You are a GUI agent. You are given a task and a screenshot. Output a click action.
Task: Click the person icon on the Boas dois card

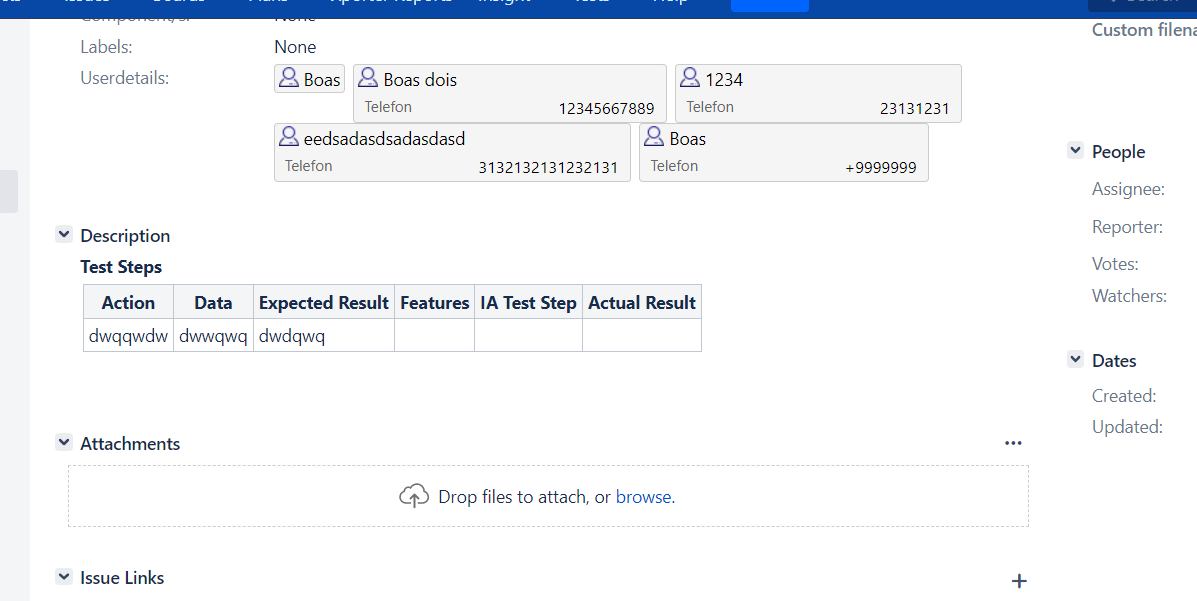click(368, 77)
